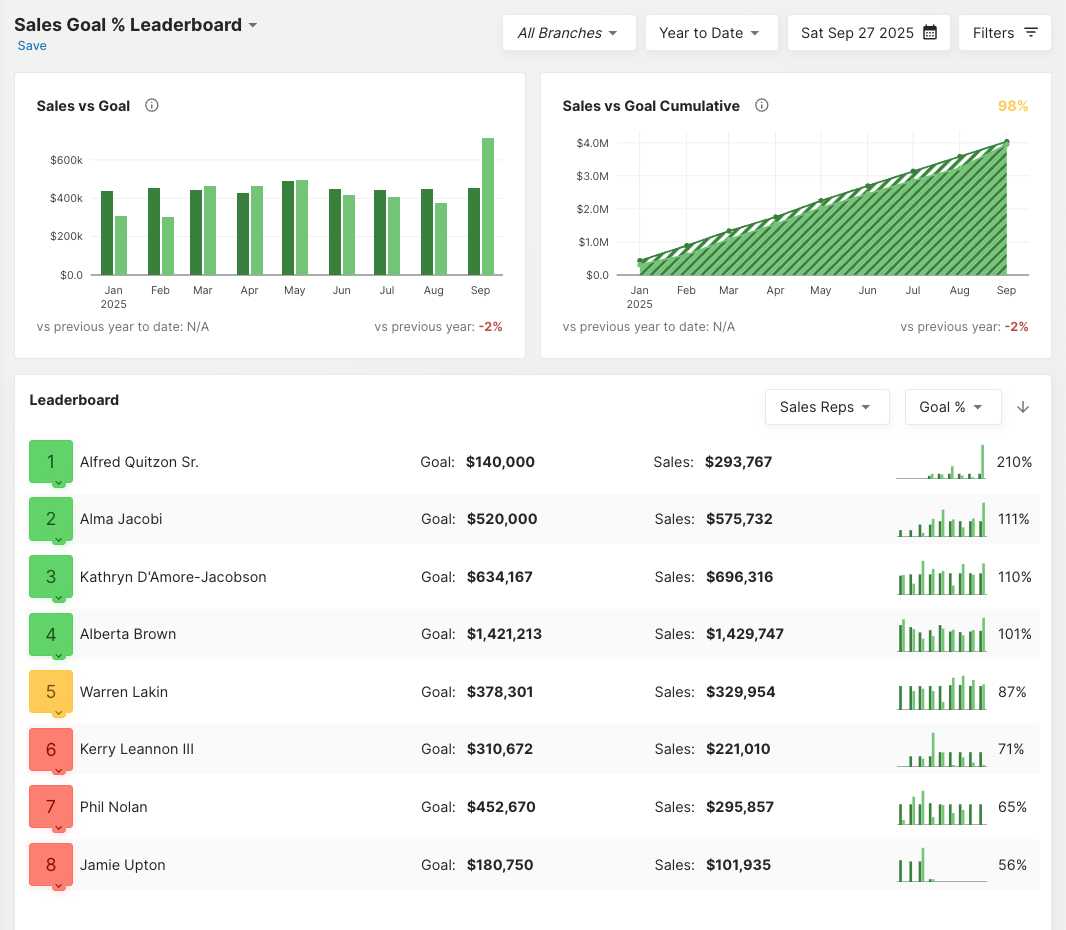
Task: Click the Save link
Action: 32,46
